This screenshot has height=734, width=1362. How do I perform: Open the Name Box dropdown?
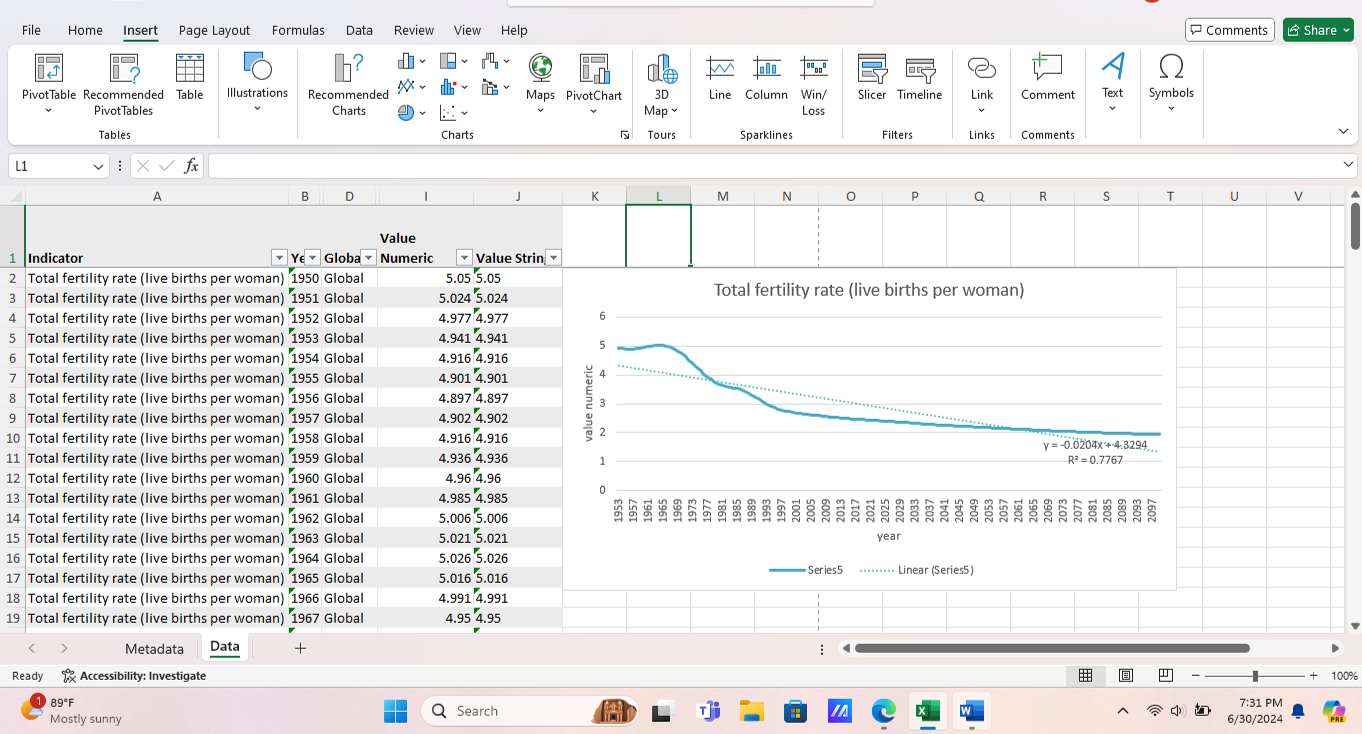click(x=98, y=166)
